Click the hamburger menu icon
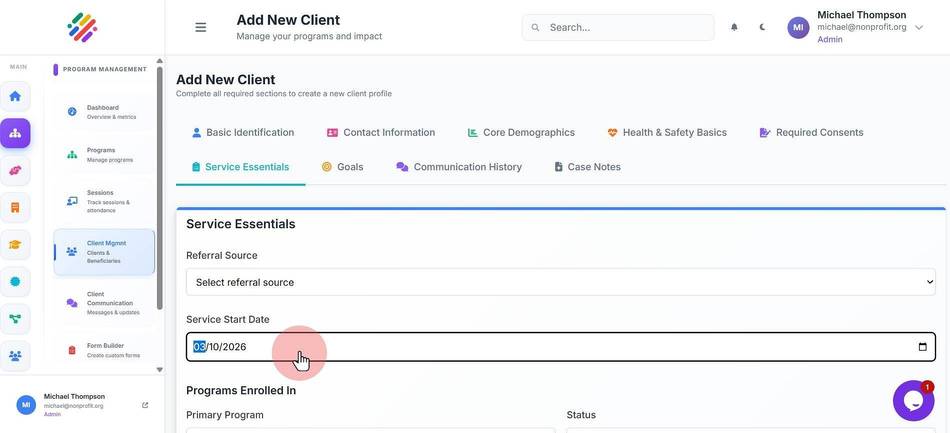Viewport: 950px width, 433px height. point(201,27)
